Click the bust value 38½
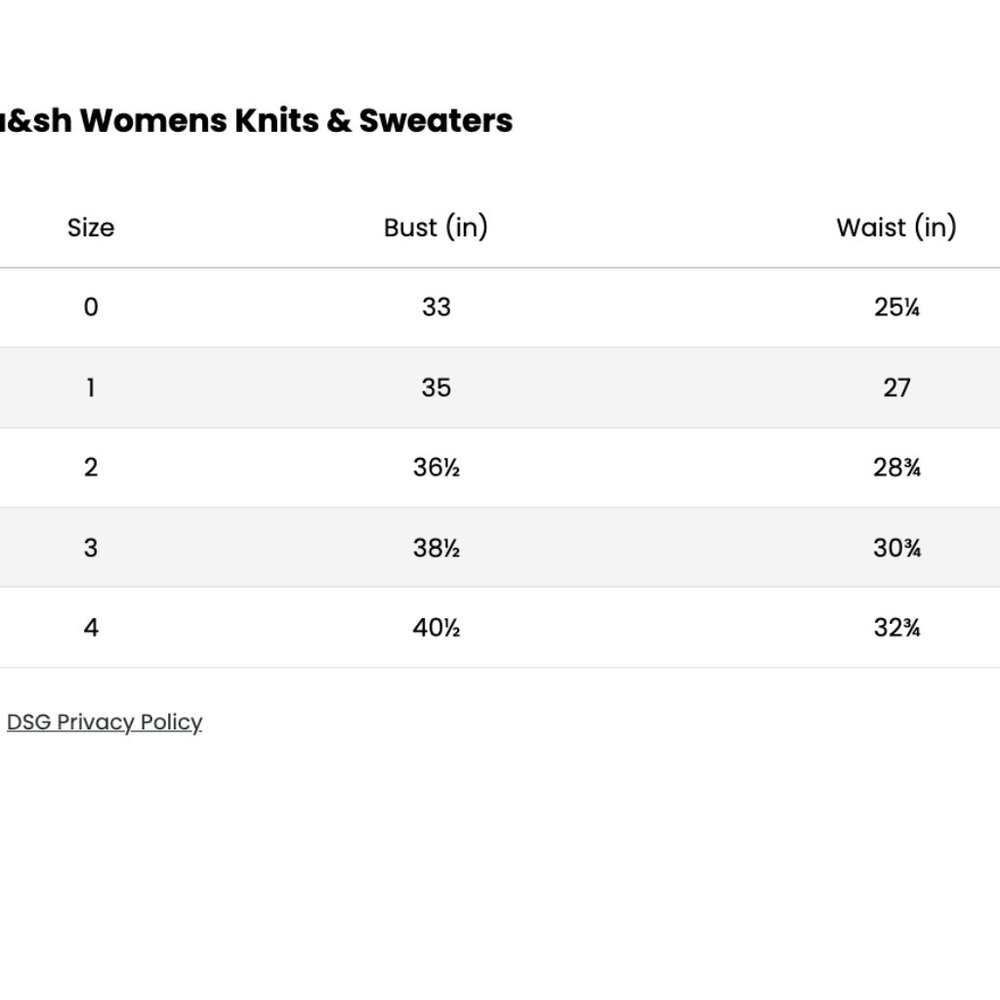This screenshot has height=1000, width=1000. (x=436, y=548)
